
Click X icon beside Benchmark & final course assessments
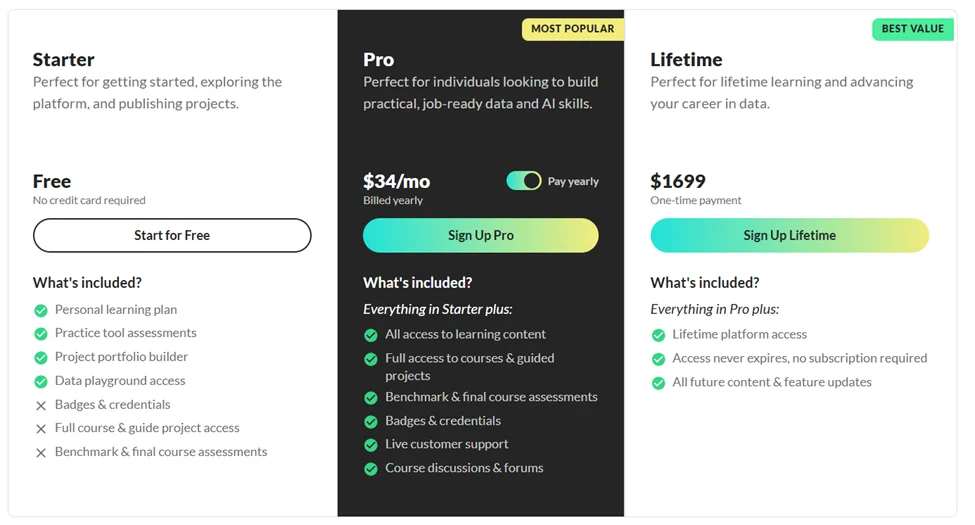41,452
